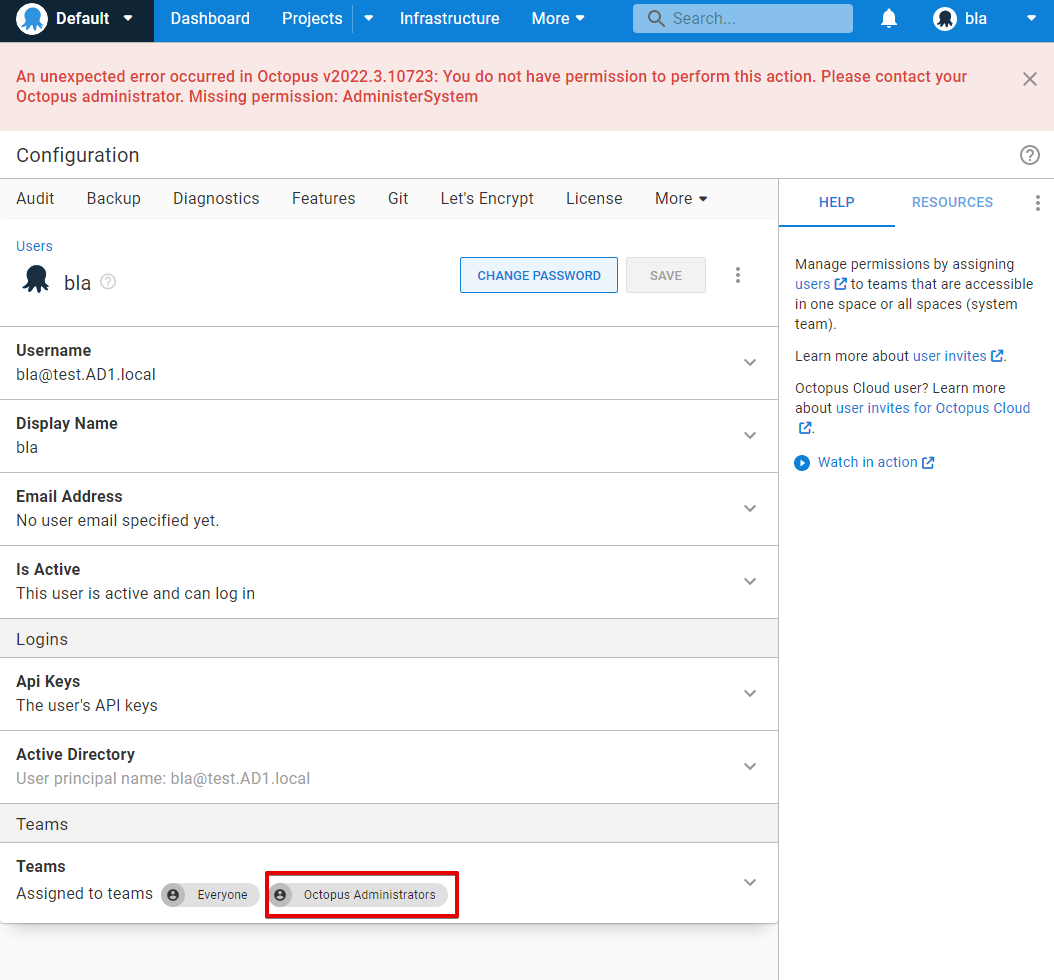
Task: Click the bla user avatar in top bar
Action: [944, 18]
